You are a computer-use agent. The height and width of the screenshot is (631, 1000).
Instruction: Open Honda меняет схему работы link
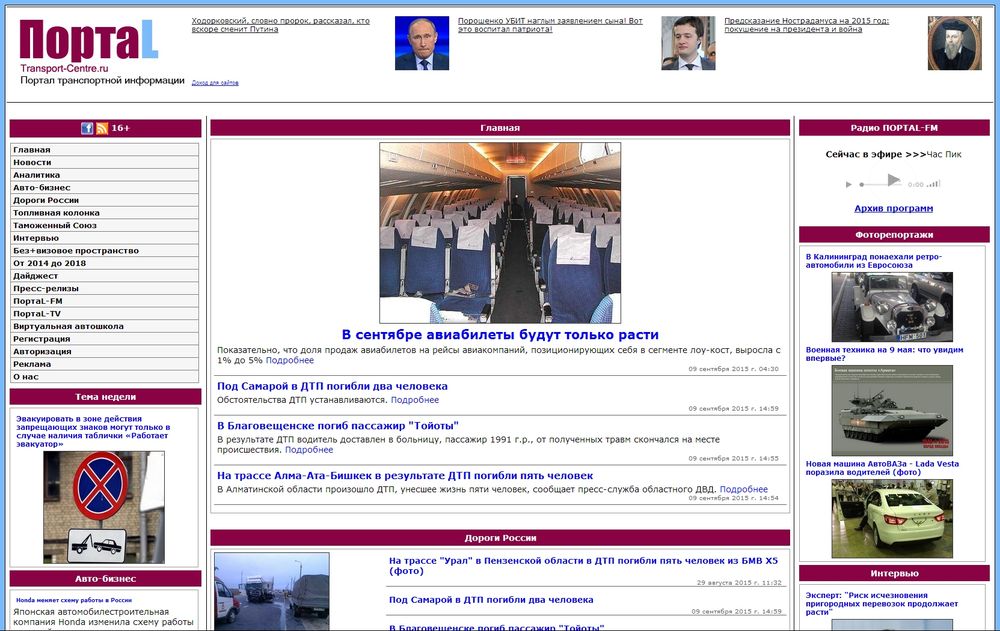pyautogui.click(x=74, y=600)
